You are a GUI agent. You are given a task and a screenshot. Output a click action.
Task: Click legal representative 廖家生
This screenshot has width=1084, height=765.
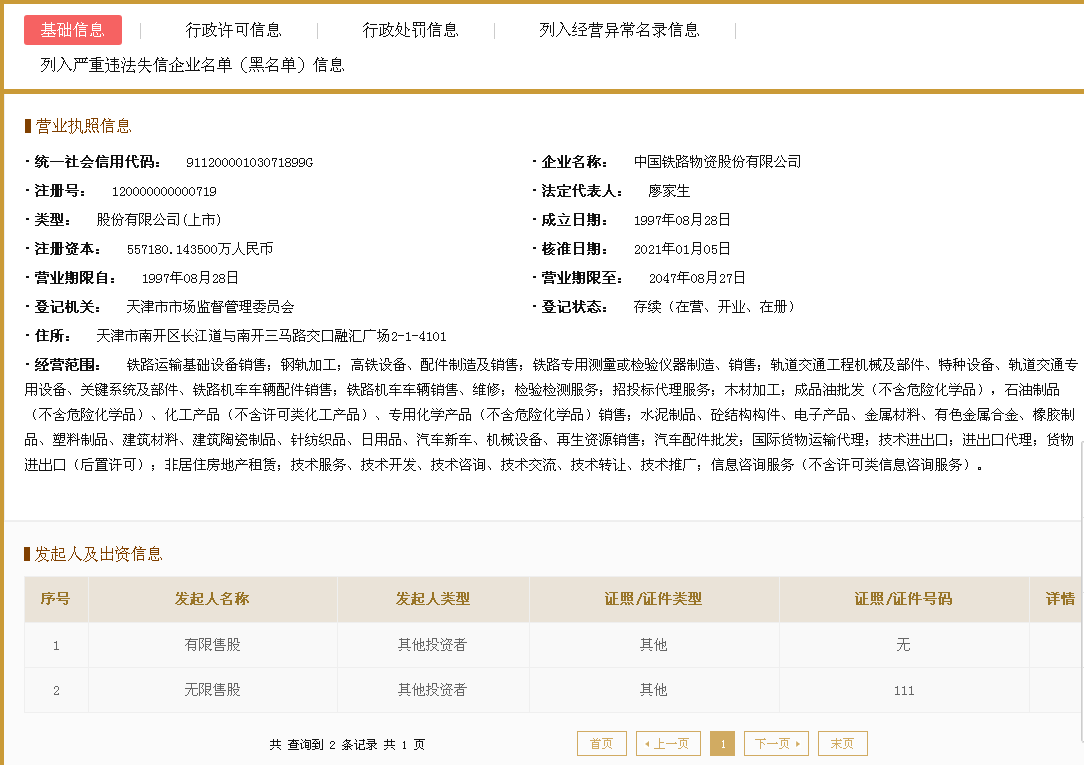(x=669, y=191)
